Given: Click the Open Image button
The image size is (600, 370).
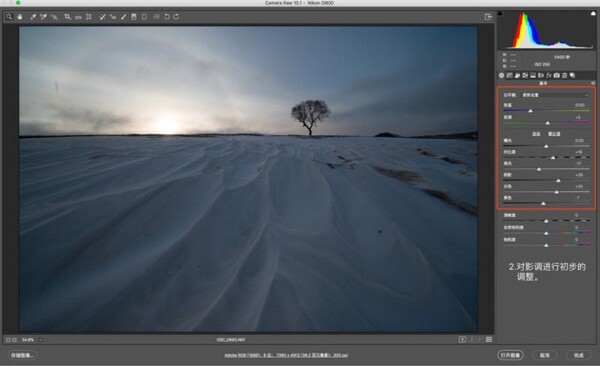Looking at the screenshot, I should pos(510,355).
